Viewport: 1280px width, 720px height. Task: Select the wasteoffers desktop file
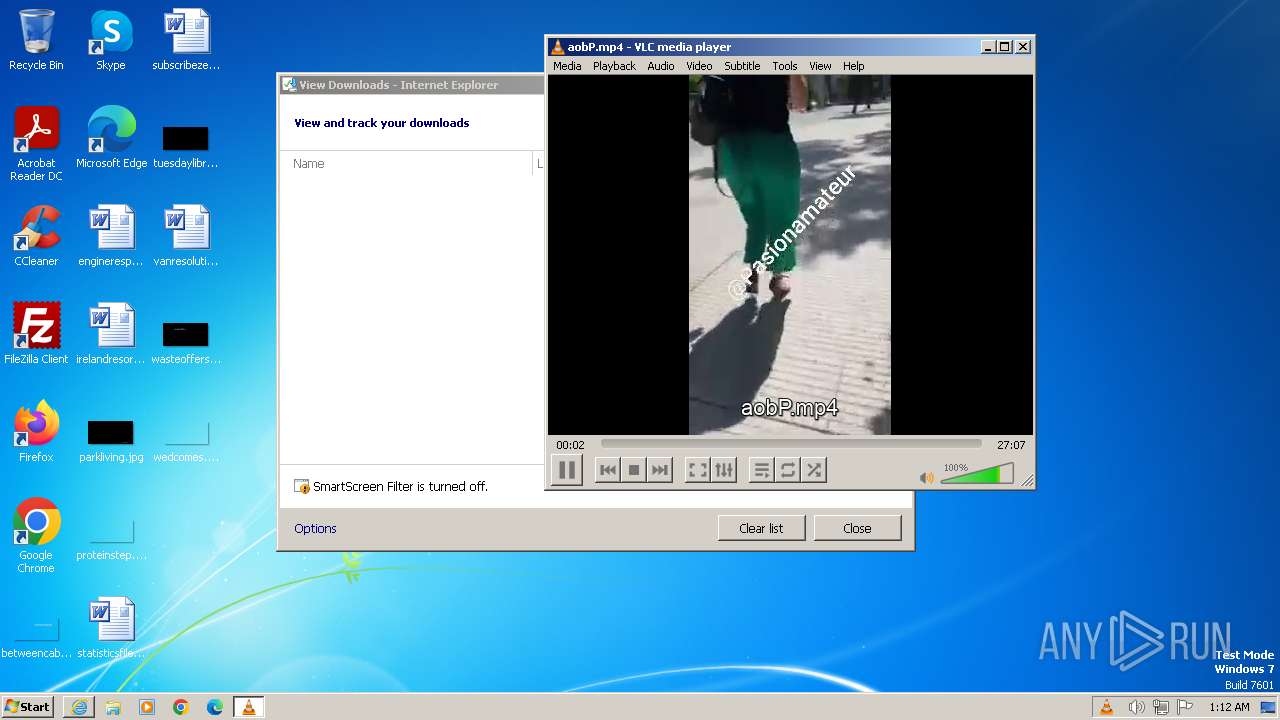[x=186, y=343]
